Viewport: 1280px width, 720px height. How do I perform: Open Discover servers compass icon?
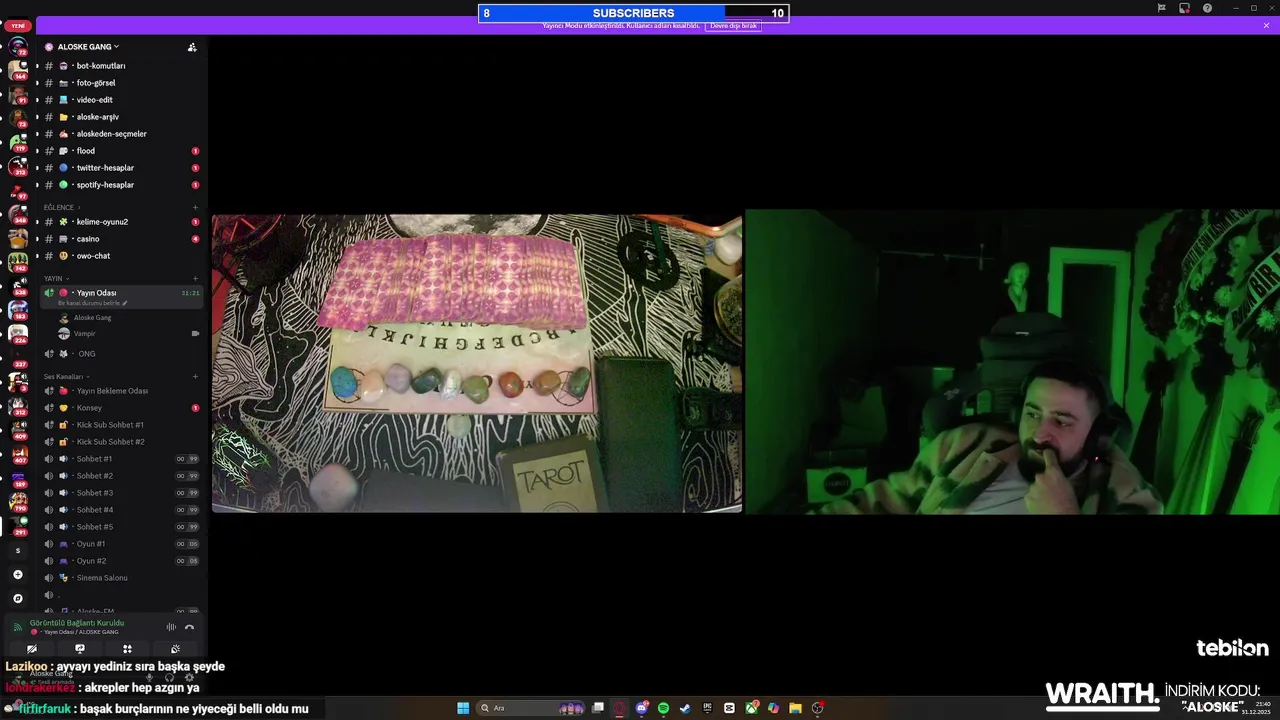click(17, 598)
